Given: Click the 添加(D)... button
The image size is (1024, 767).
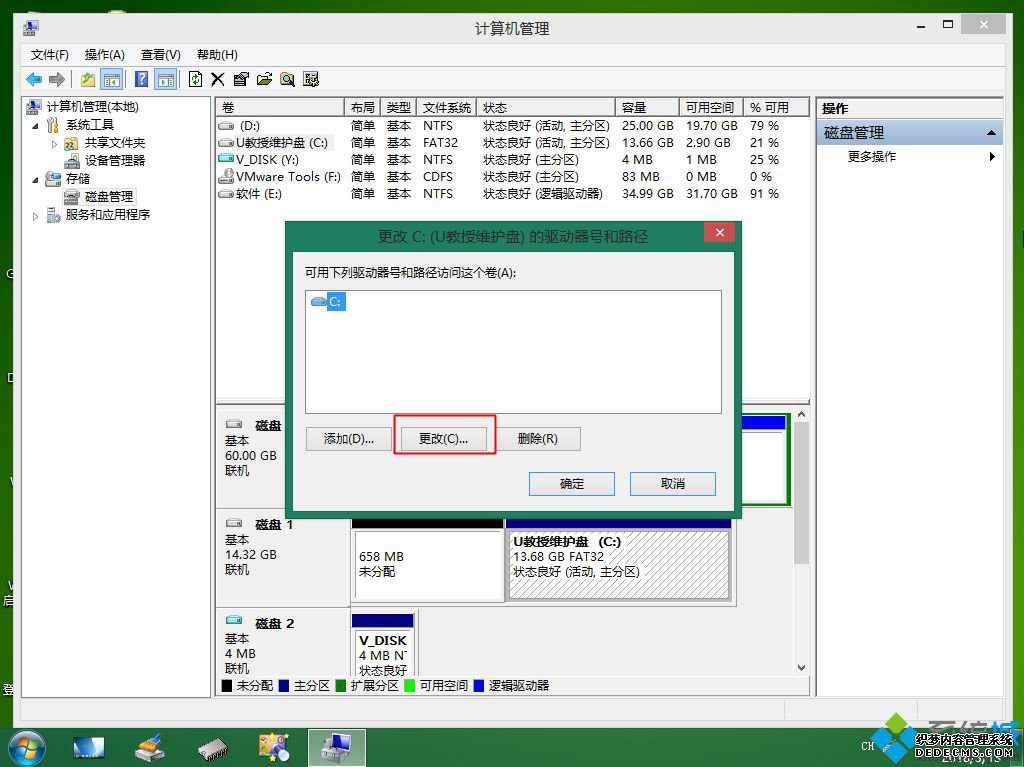Looking at the screenshot, I should (x=349, y=438).
